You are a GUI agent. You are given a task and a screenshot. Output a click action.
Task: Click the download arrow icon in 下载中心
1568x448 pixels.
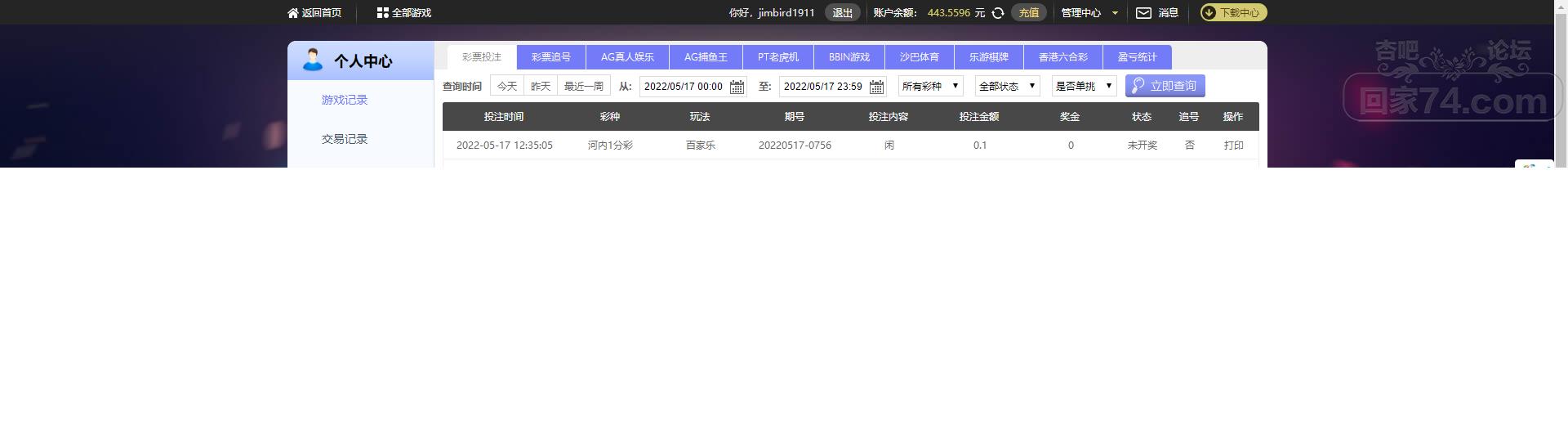(1209, 12)
